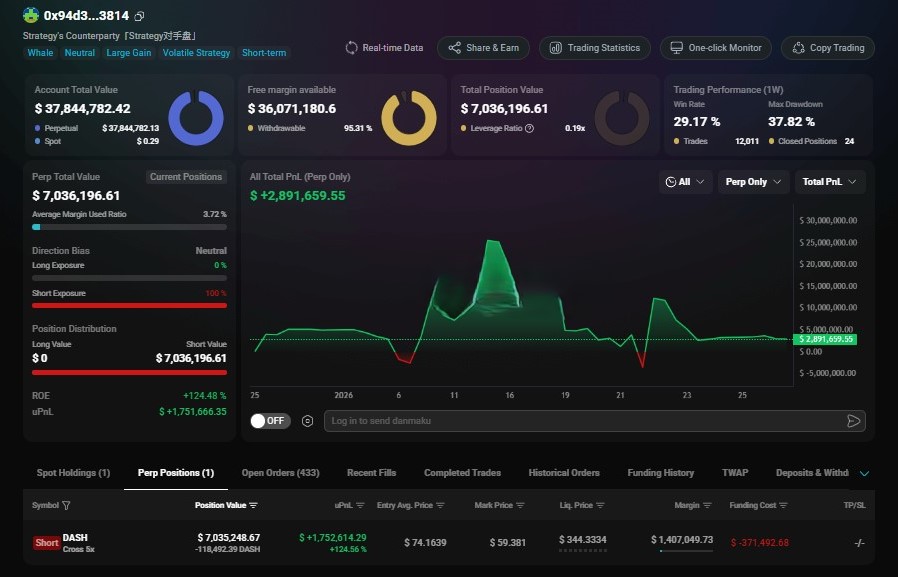Screen dimensions: 898x577
Task: Copy the wallet address using copy icon
Action: click(x=139, y=16)
